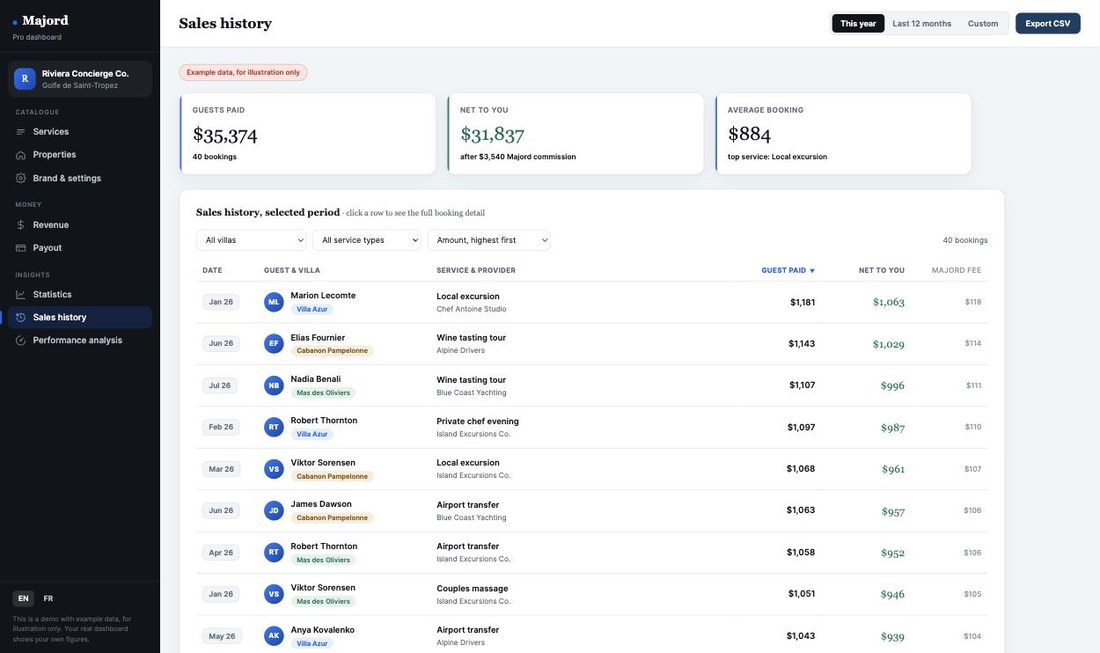Click the Payout card icon
The width and height of the screenshot is (1100, 653).
(x=20, y=248)
